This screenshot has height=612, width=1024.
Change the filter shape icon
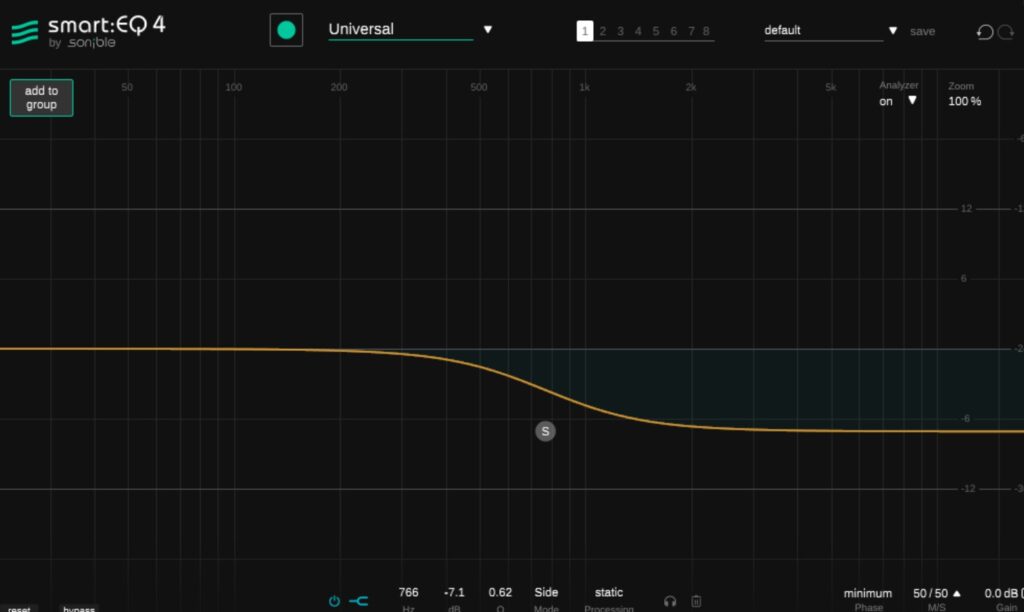359,601
